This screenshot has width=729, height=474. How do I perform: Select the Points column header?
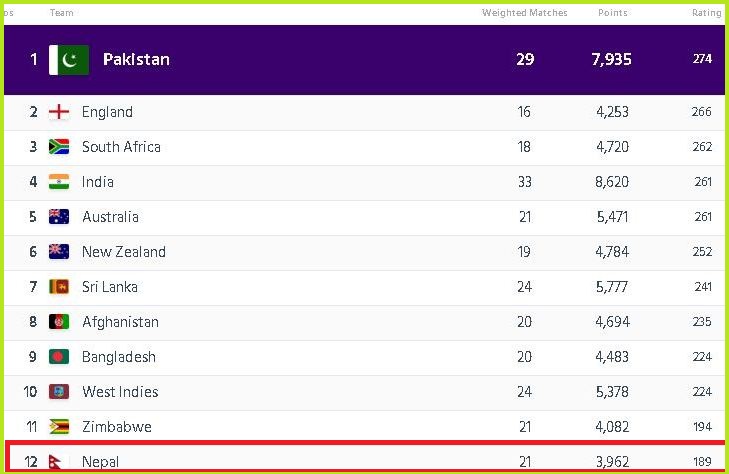pos(612,13)
